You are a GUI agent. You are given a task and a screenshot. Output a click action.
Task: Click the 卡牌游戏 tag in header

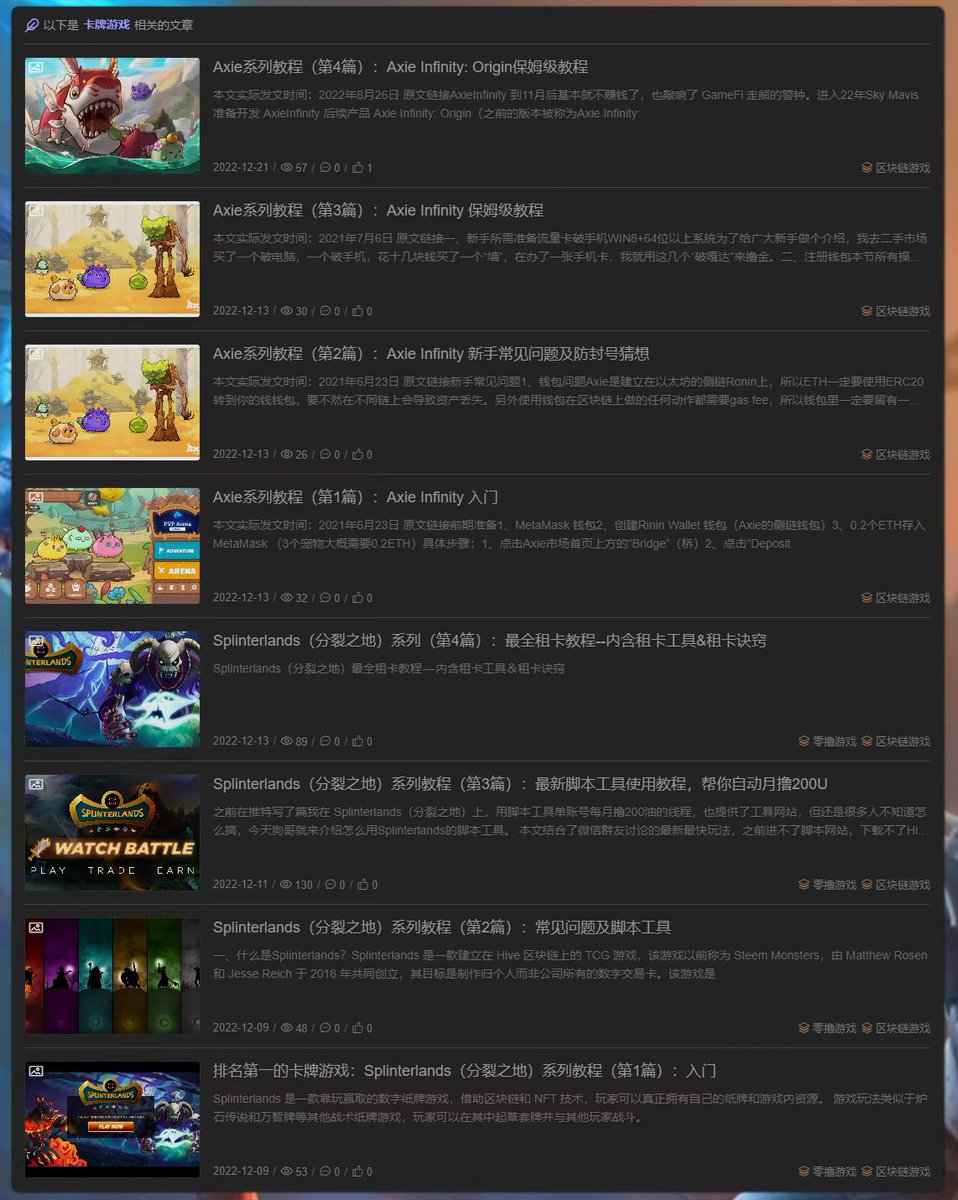click(x=106, y=25)
